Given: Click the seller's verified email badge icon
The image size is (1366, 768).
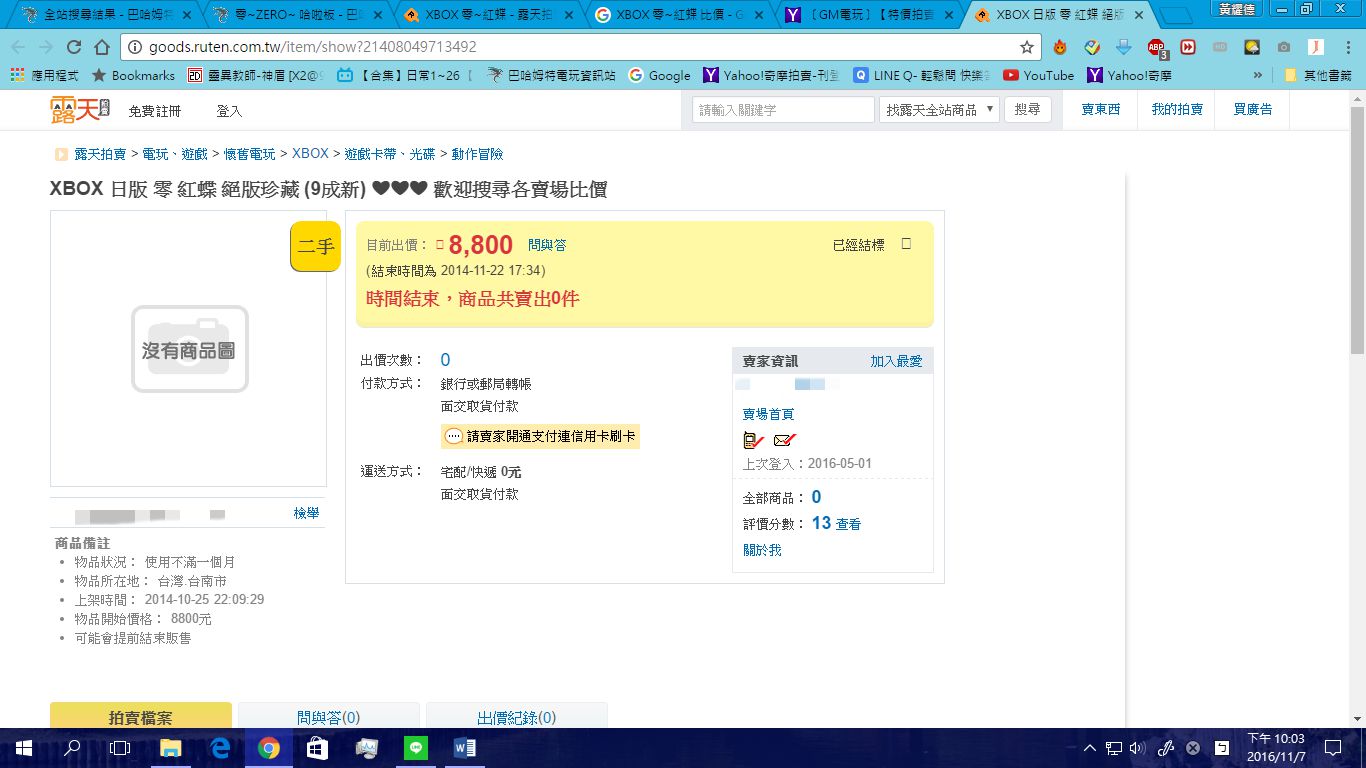Looking at the screenshot, I should coord(785,440).
